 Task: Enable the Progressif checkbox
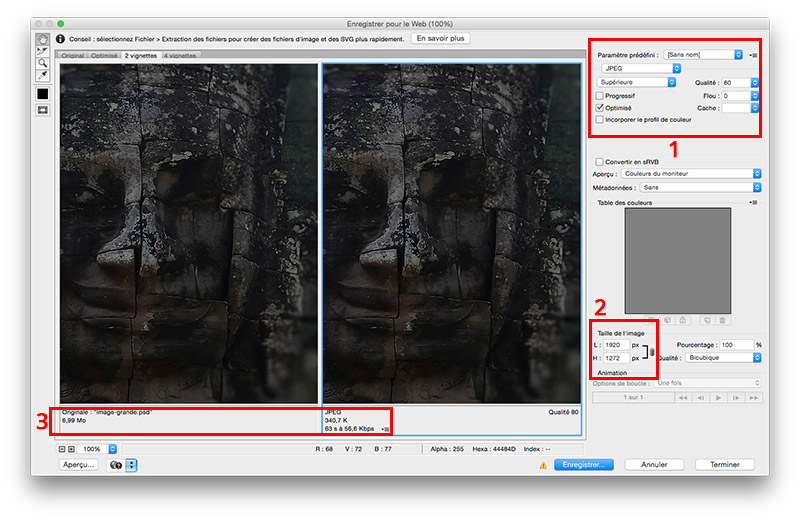[599, 96]
